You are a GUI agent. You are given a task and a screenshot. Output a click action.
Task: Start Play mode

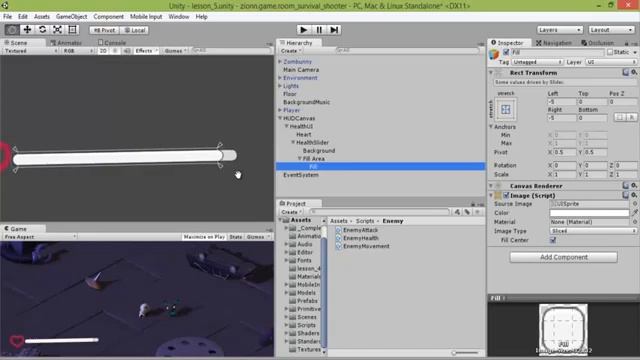(303, 30)
